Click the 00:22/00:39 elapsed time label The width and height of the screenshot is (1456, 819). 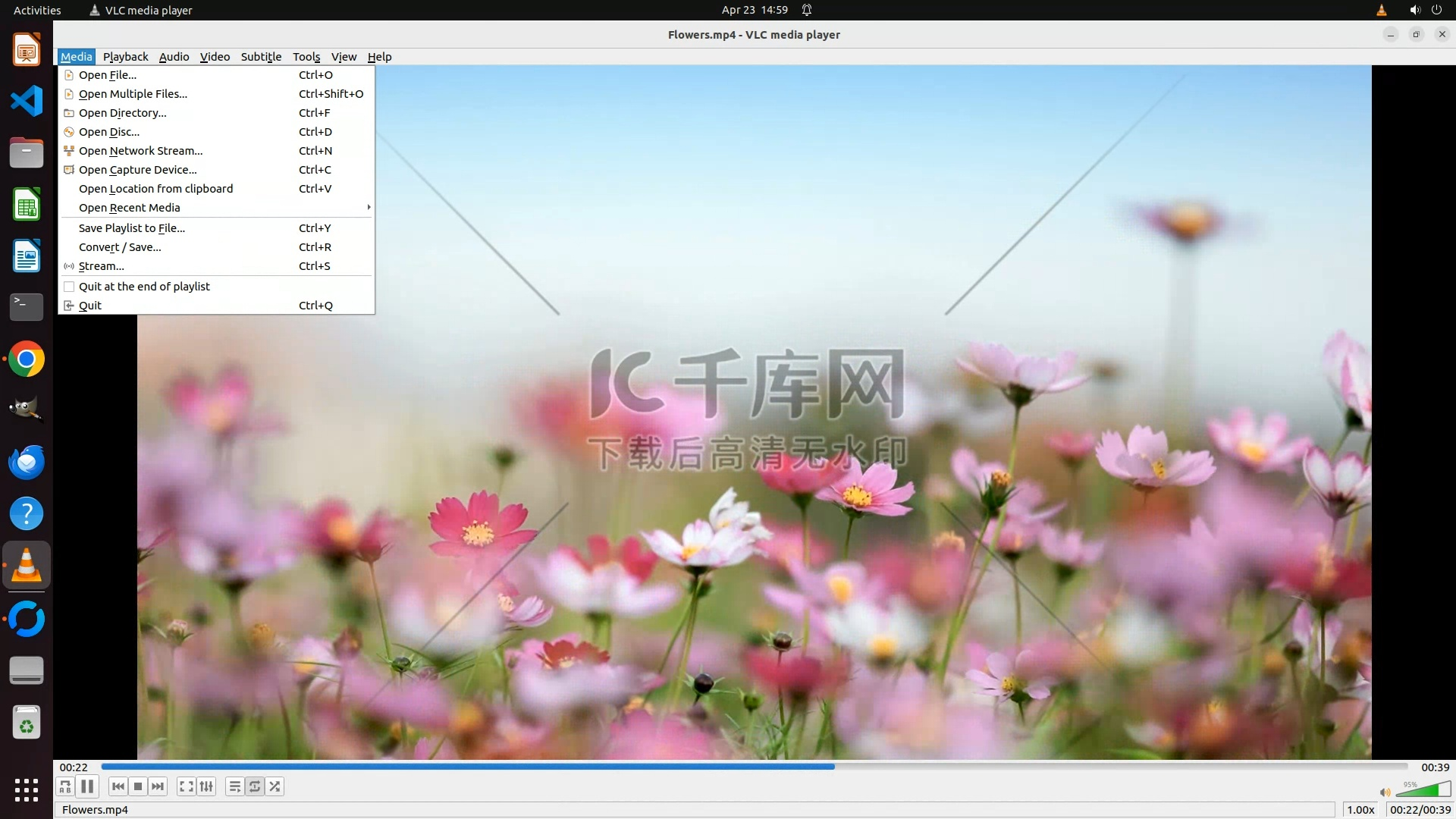click(x=1420, y=810)
